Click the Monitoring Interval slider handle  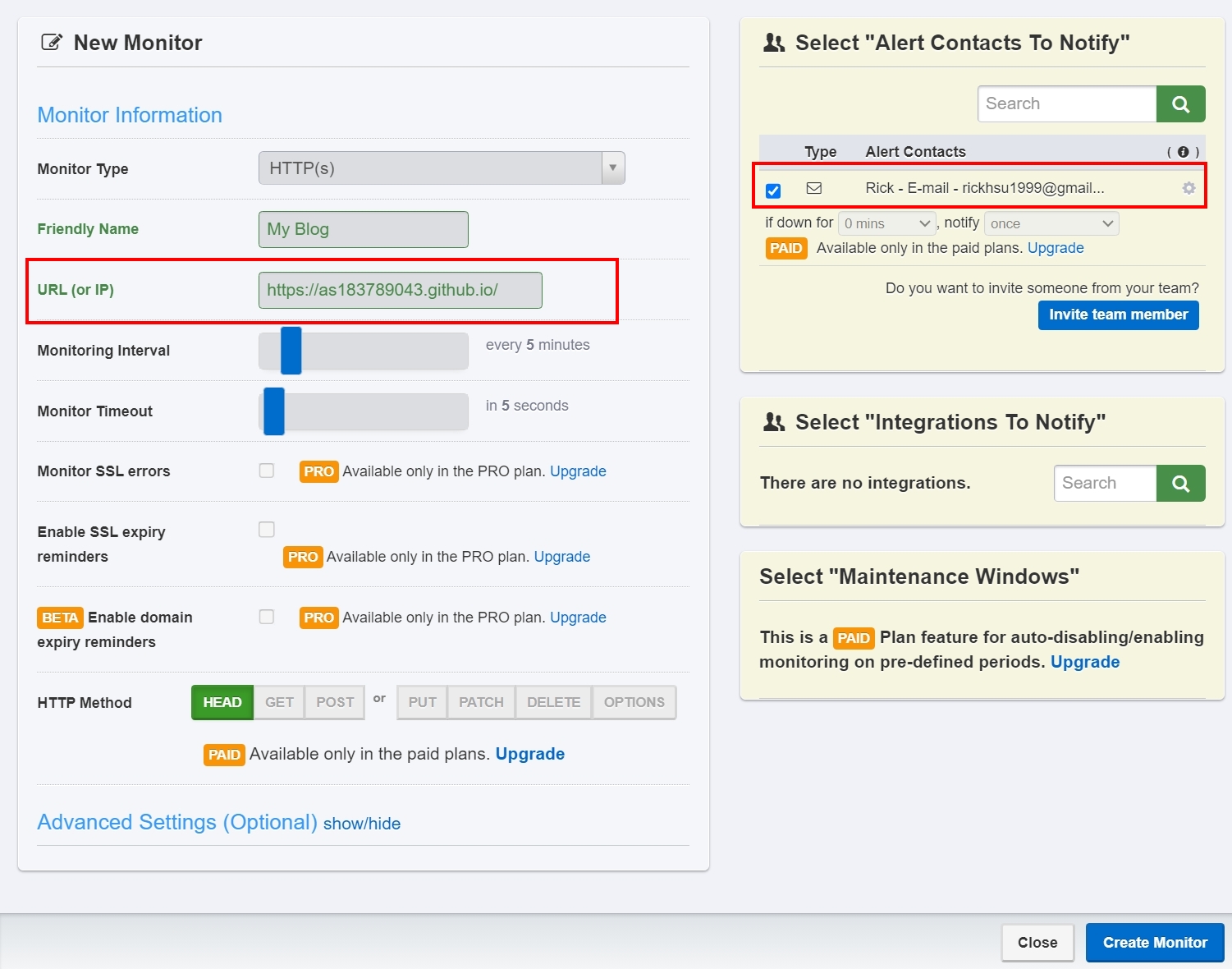coord(291,351)
